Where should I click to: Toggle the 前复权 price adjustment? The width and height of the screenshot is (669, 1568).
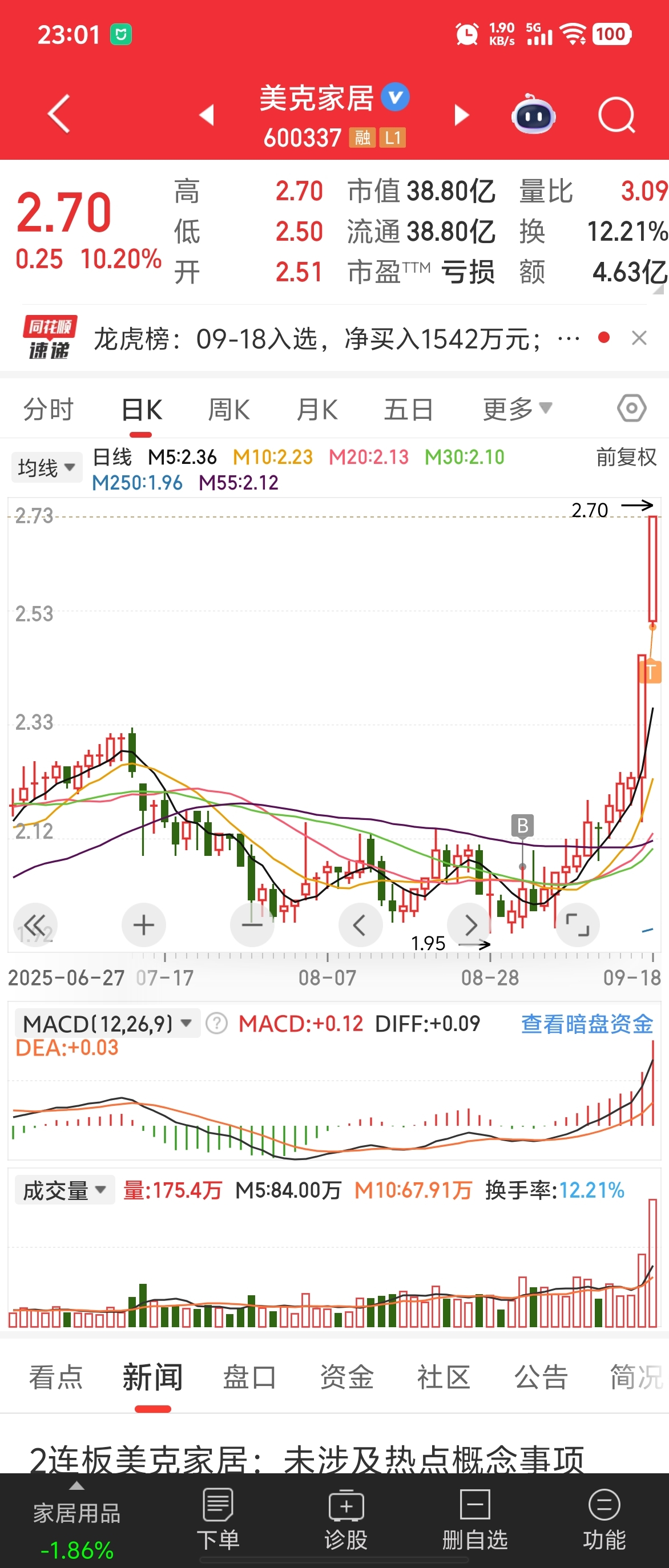(626, 456)
